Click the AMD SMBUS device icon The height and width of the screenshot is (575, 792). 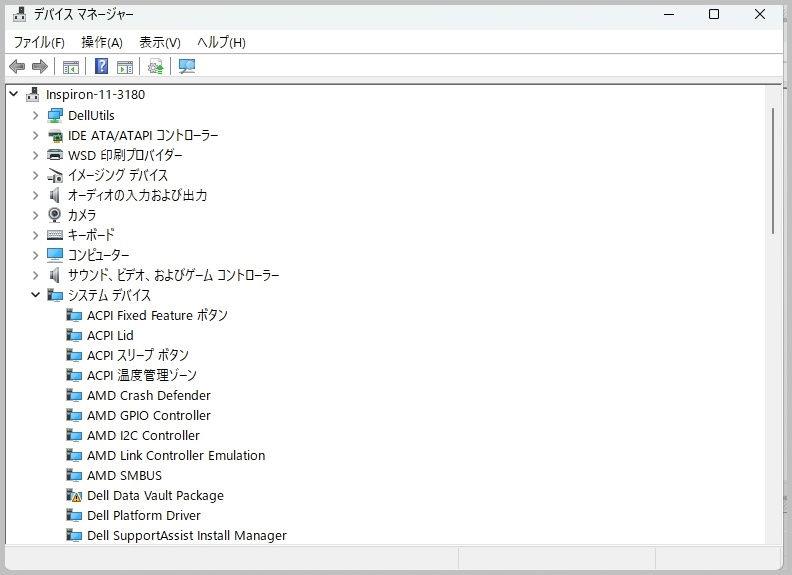(x=74, y=475)
